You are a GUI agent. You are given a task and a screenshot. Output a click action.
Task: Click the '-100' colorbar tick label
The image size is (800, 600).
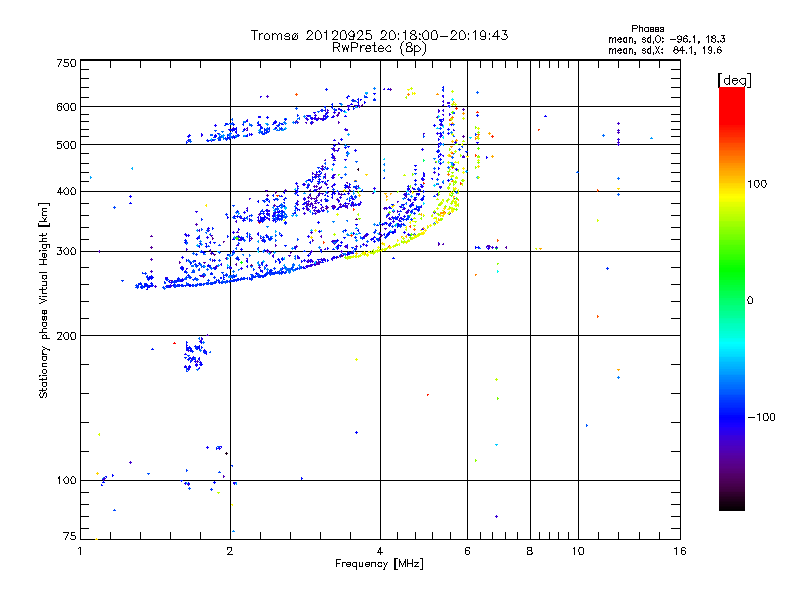761,417
